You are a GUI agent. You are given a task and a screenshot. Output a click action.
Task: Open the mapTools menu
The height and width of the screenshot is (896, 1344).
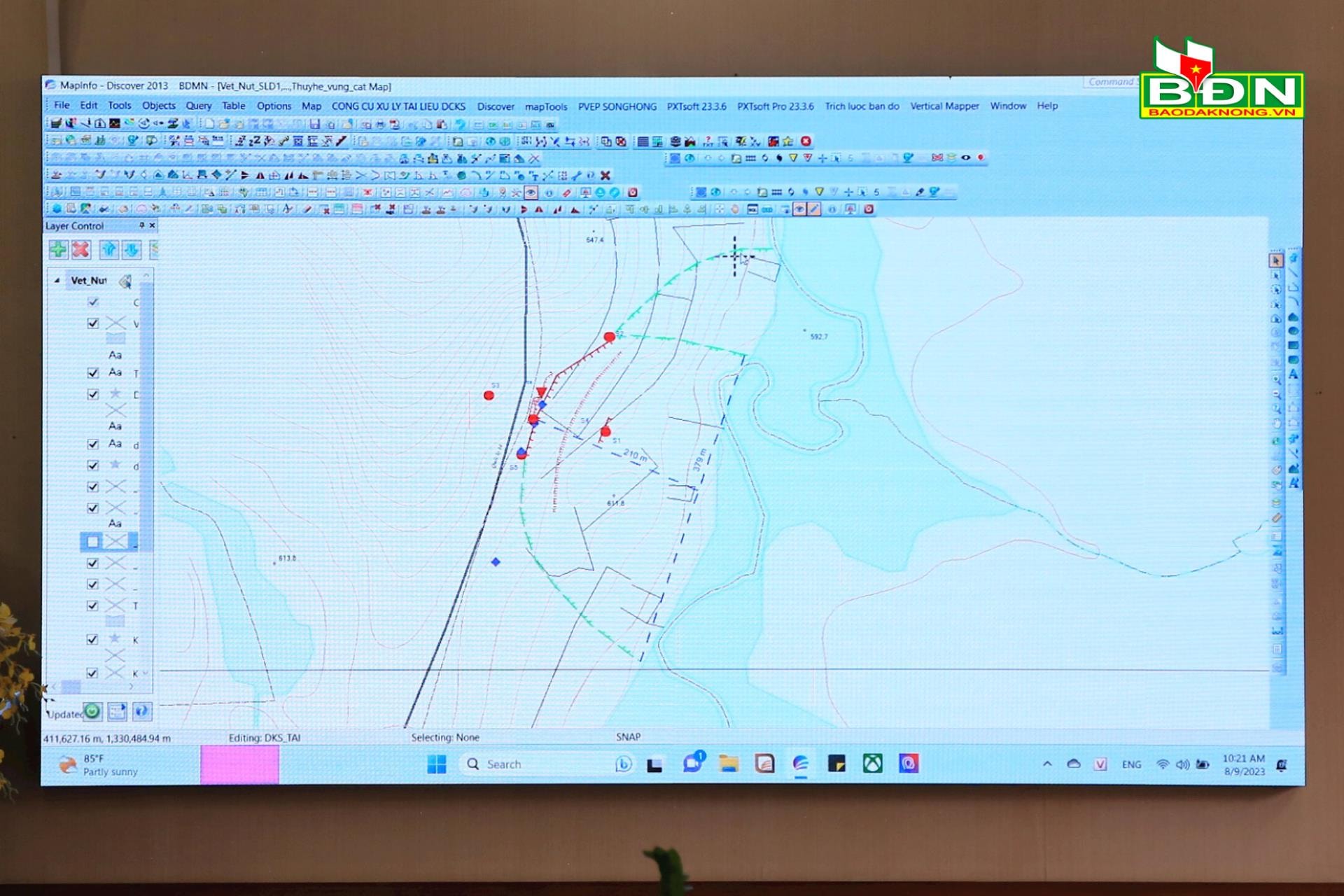click(546, 106)
